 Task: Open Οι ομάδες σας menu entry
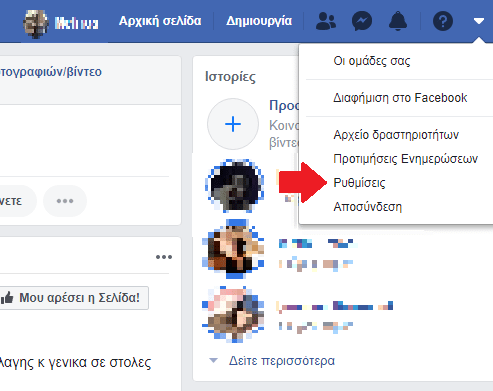click(x=372, y=61)
